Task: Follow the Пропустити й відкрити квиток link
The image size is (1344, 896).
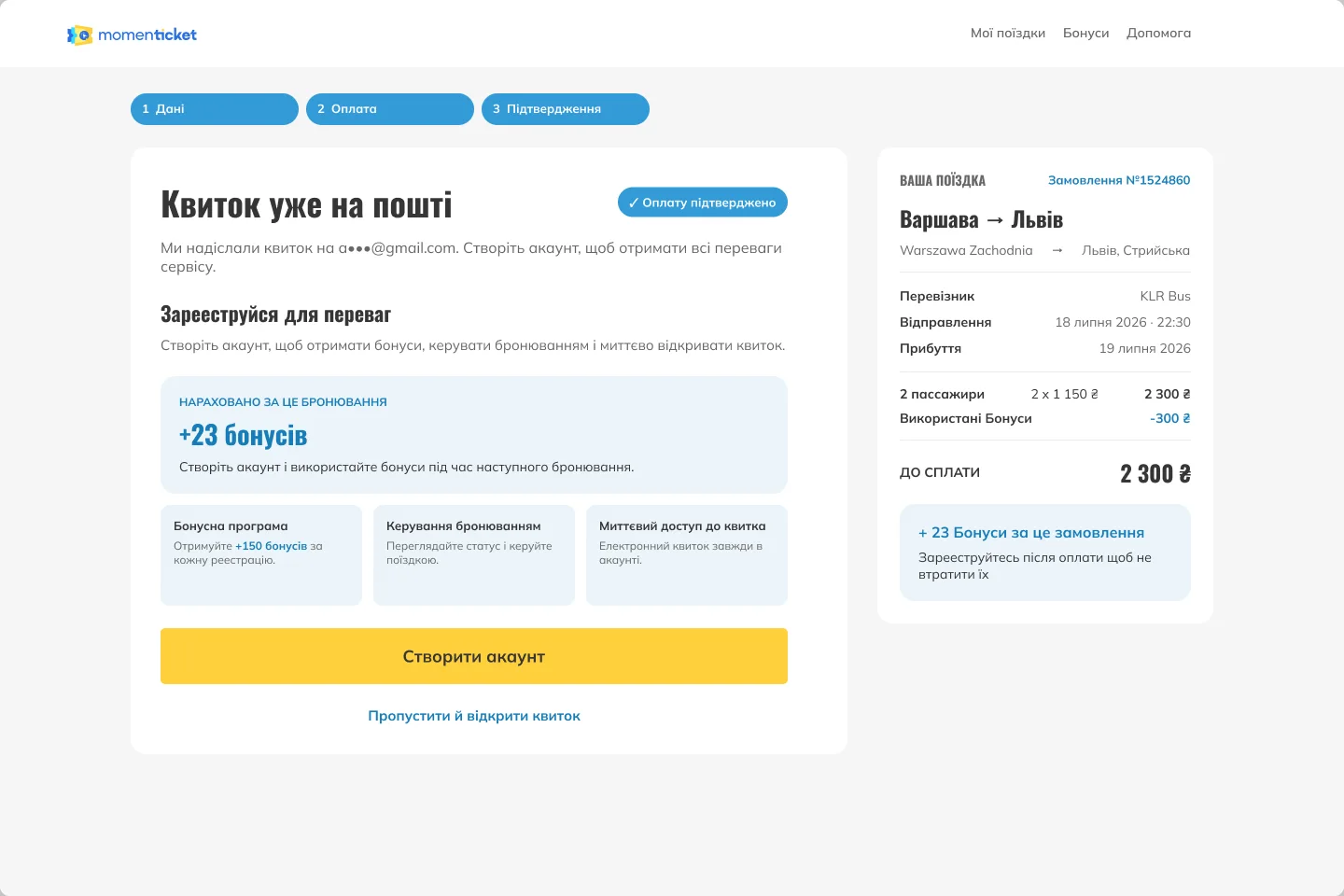Action: [x=474, y=716]
